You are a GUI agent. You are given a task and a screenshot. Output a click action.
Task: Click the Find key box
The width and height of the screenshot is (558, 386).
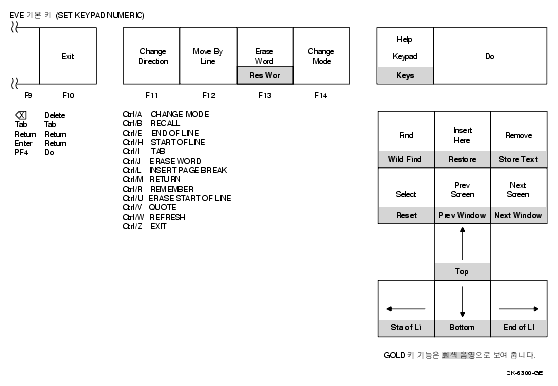pyautogui.click(x=406, y=139)
